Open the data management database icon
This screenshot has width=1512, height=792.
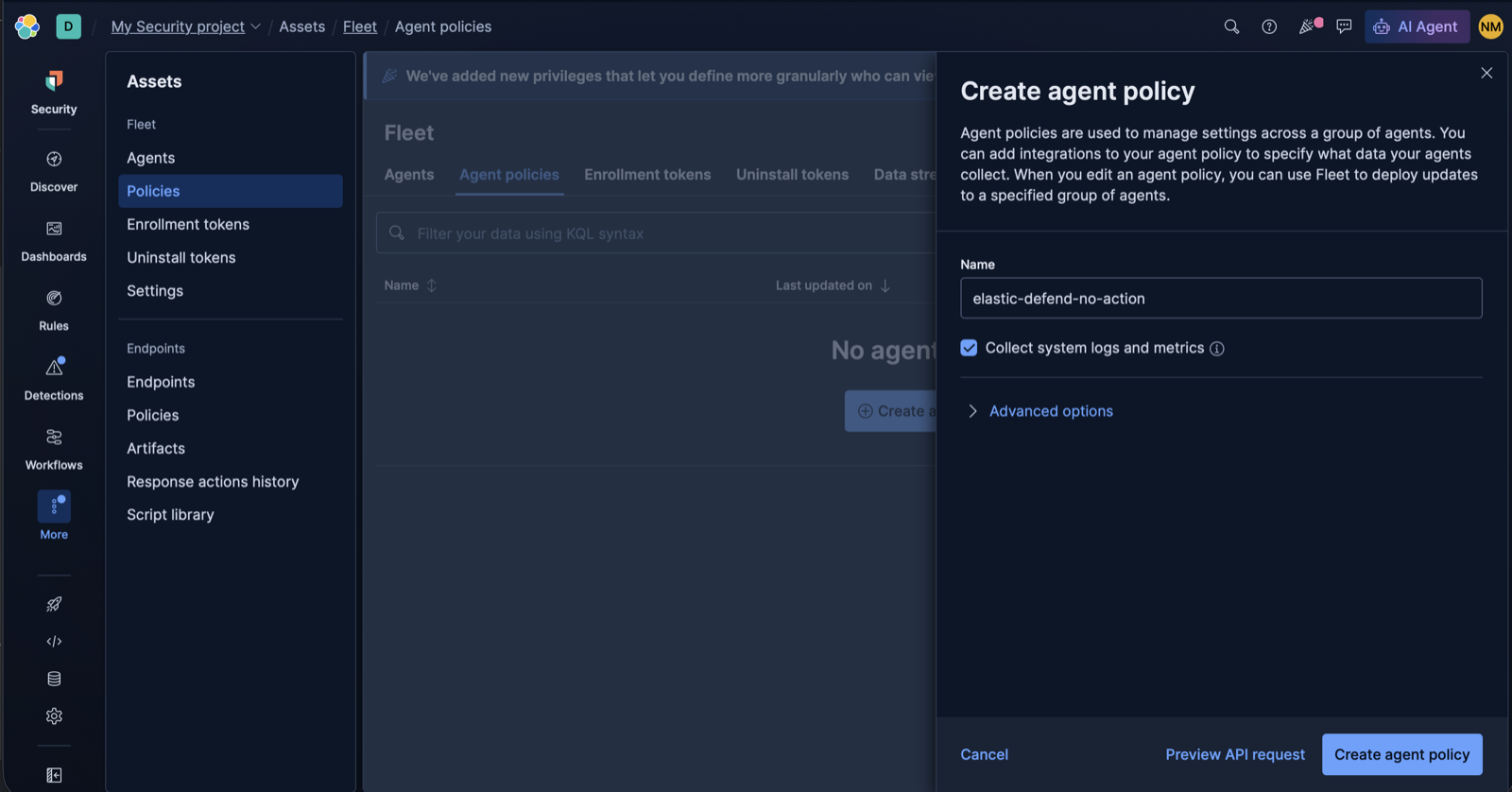click(54, 679)
